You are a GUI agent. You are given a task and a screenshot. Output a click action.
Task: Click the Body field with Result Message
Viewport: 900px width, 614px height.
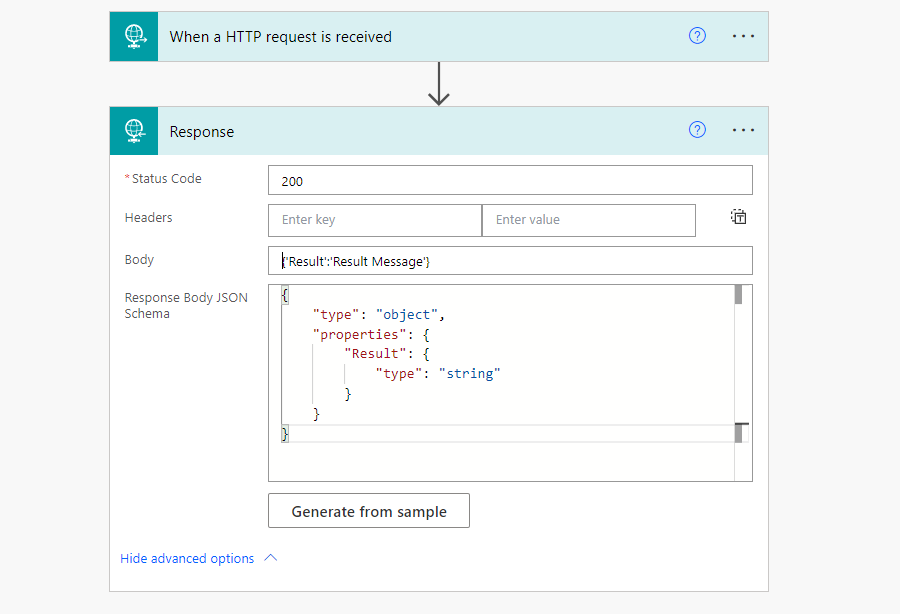(x=510, y=261)
